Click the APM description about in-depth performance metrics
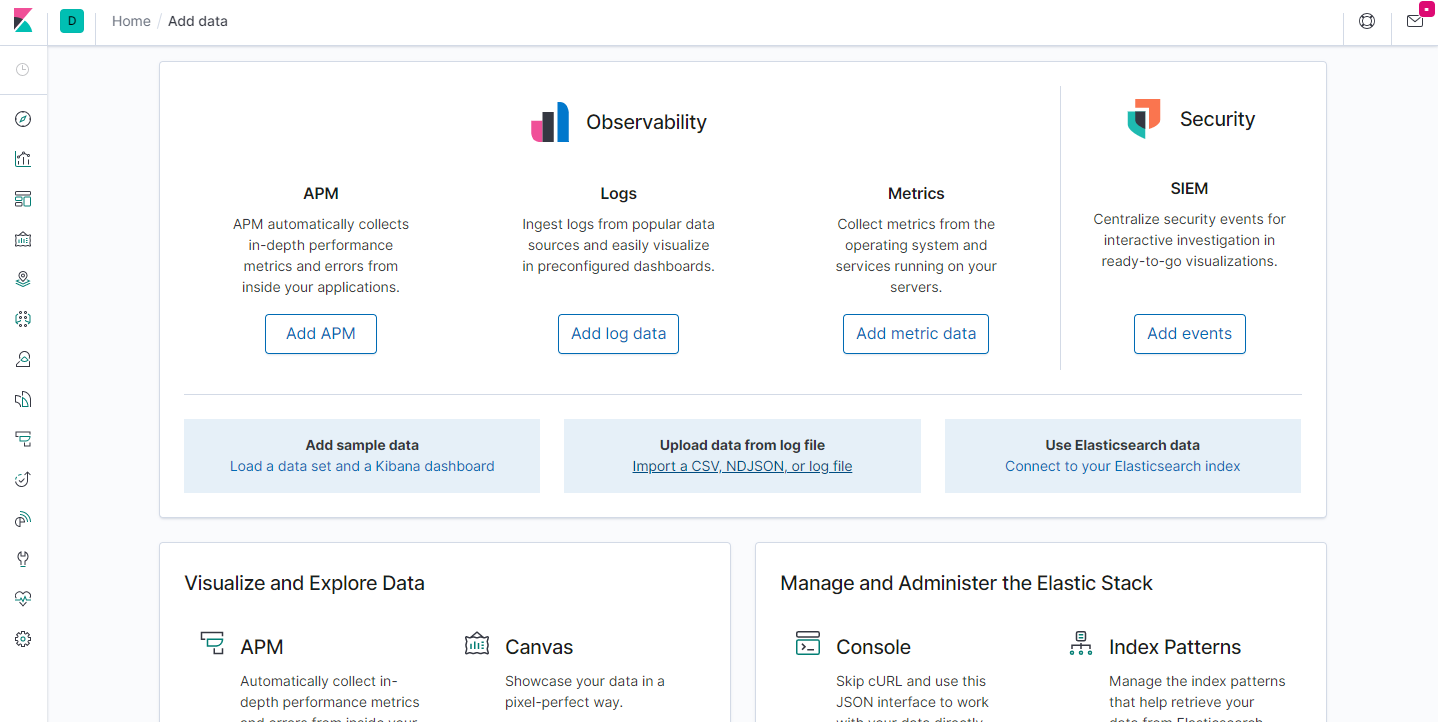 point(321,256)
